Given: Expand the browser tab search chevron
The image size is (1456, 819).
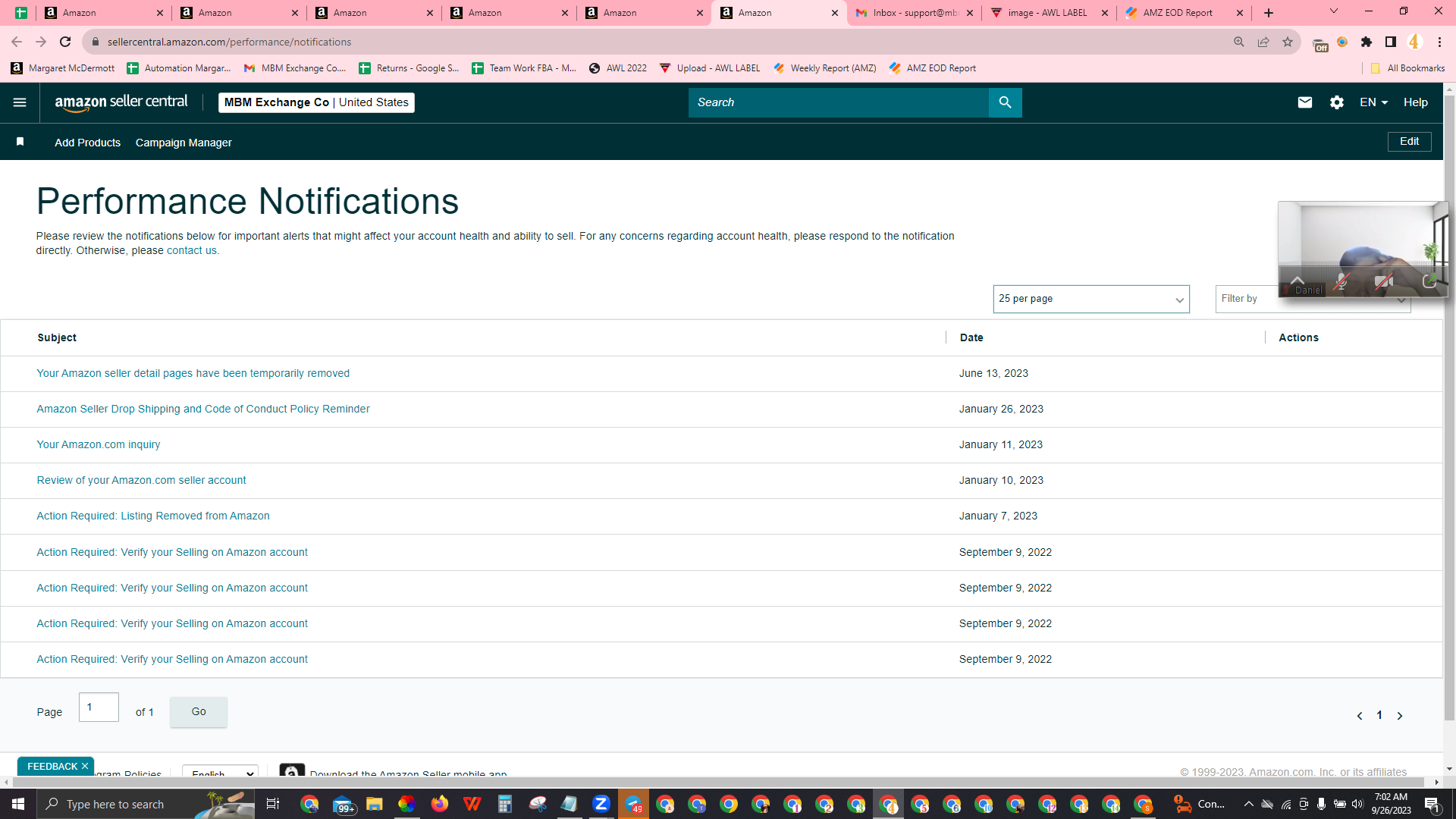Looking at the screenshot, I should coord(1334,11).
